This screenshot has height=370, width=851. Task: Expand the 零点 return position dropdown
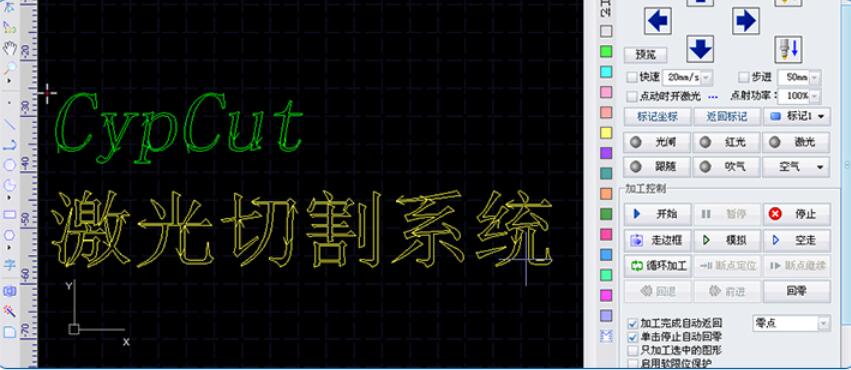[824, 324]
